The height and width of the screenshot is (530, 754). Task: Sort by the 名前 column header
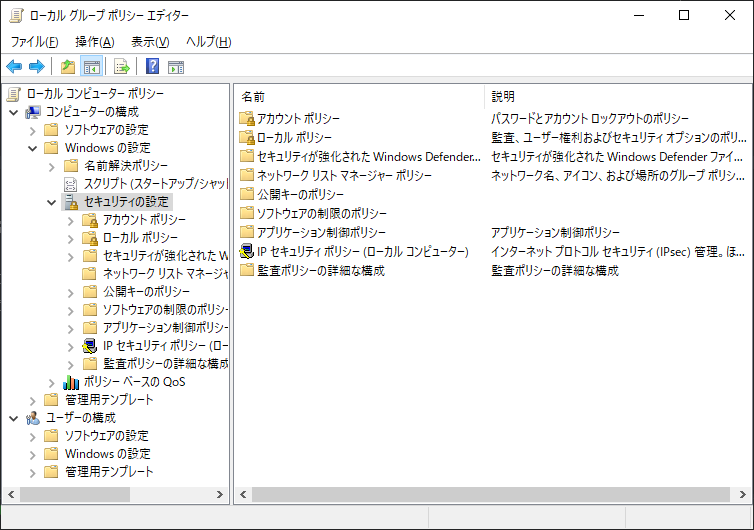point(360,97)
